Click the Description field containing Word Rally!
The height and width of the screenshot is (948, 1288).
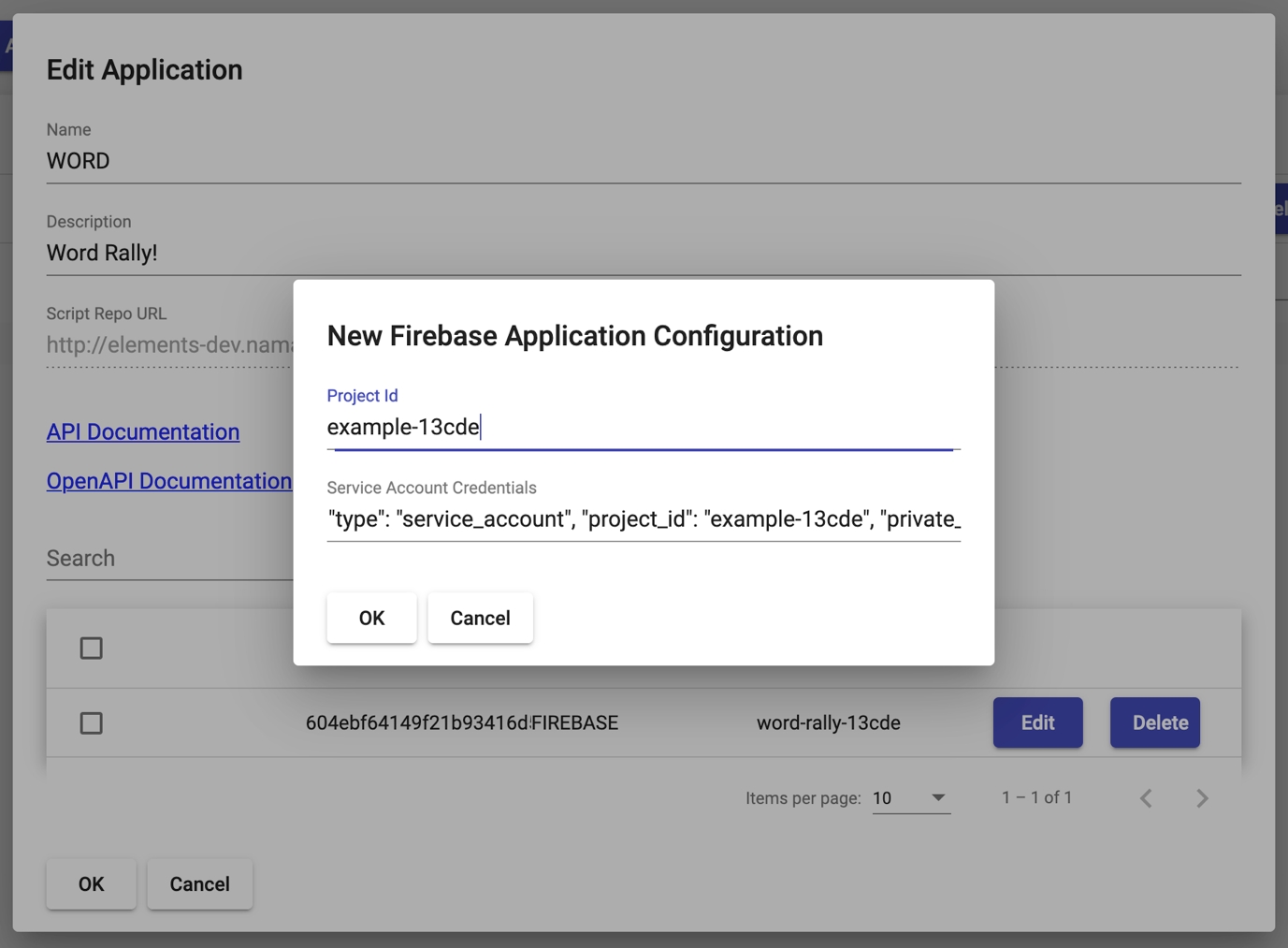[x=643, y=253]
